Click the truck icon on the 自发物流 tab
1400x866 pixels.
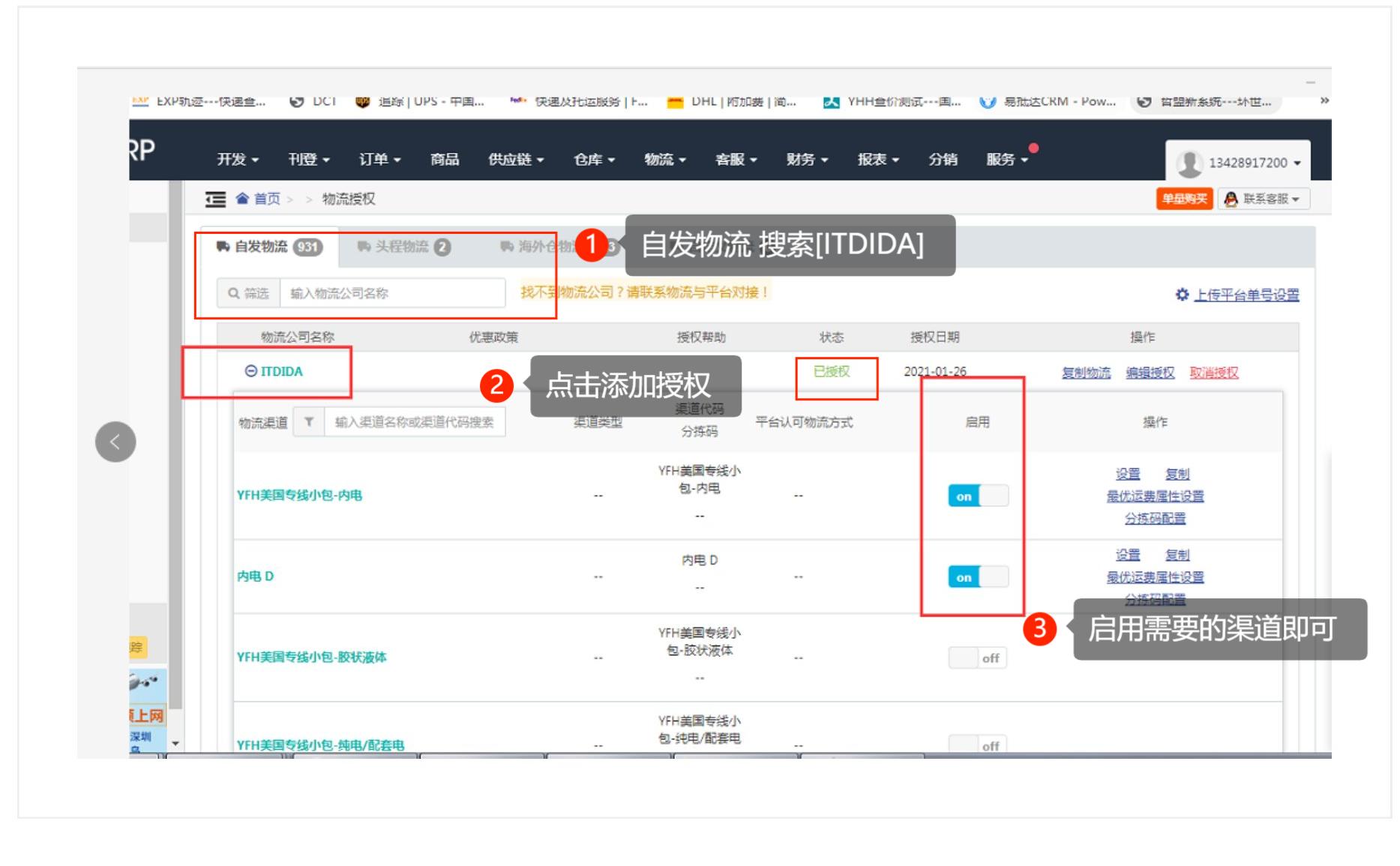coord(223,247)
